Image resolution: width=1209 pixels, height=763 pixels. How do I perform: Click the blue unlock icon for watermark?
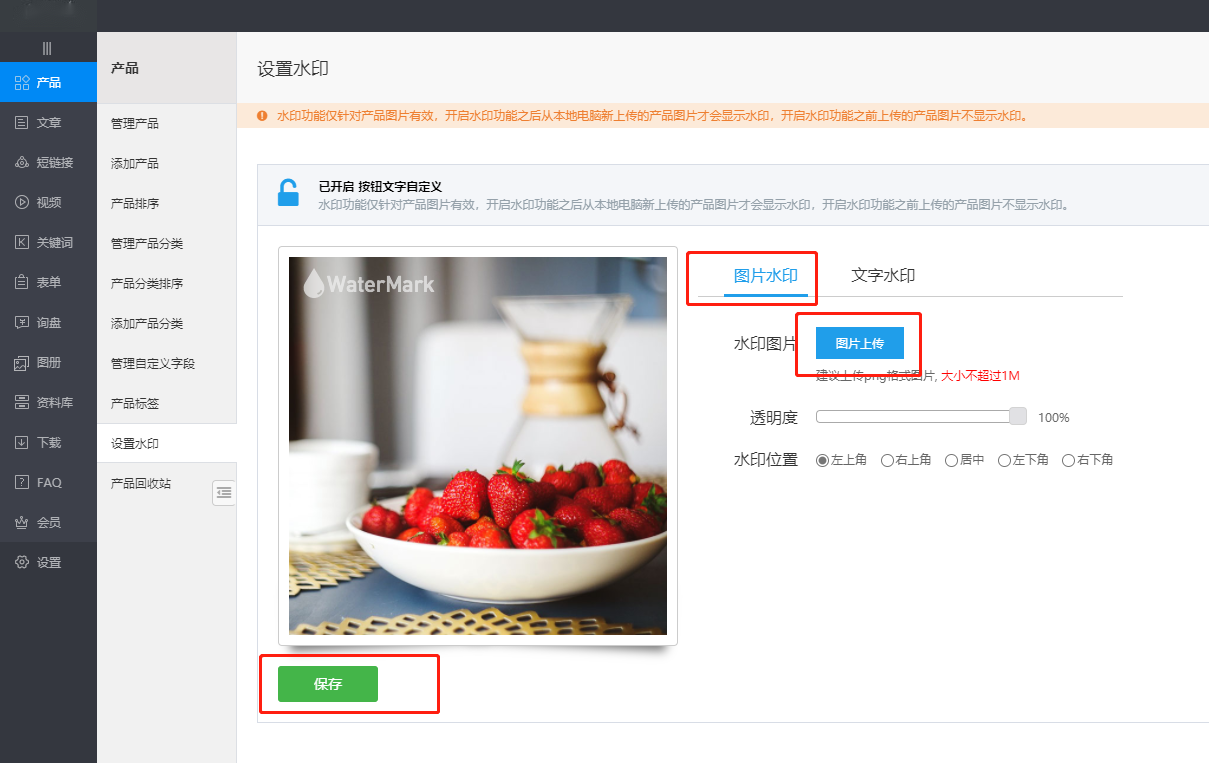(x=288, y=192)
